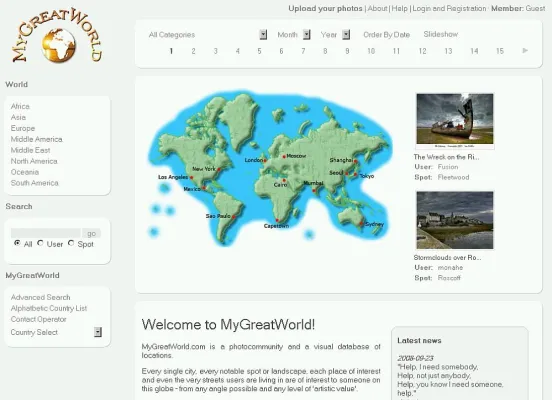Click Shanghai marker on map
This screenshot has height=400, width=552.
356,161
